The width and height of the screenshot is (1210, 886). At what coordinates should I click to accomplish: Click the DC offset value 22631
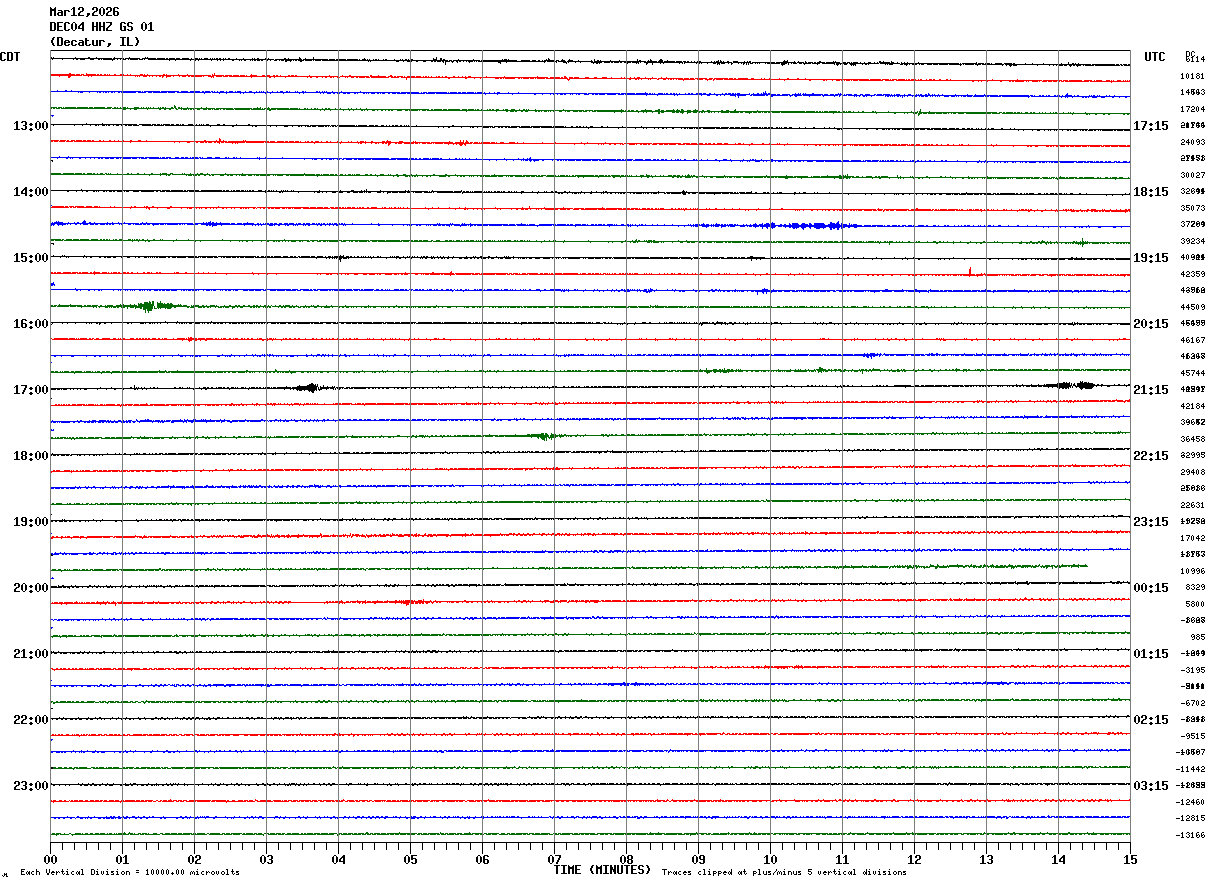click(x=1192, y=505)
